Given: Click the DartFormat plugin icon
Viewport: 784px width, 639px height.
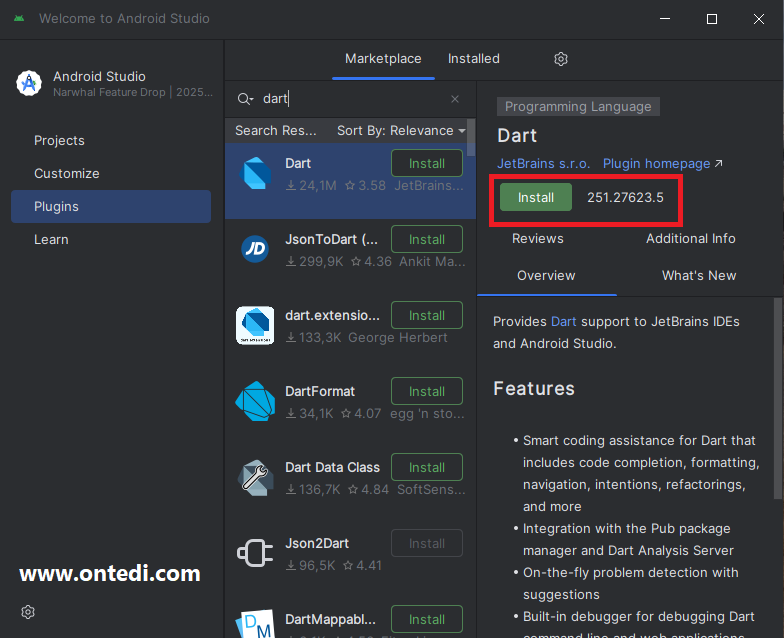Looking at the screenshot, I should 255,401.
